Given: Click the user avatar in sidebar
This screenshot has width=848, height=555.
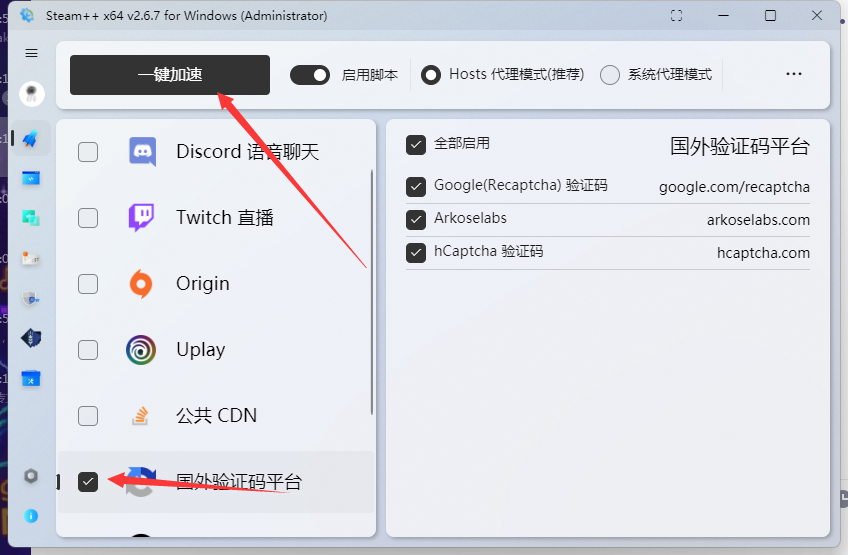Looking at the screenshot, I should point(31,94).
